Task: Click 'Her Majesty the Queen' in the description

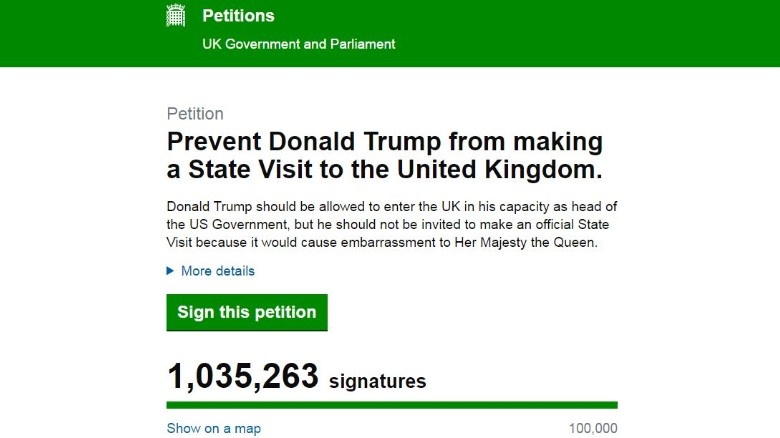Action: tap(524, 241)
